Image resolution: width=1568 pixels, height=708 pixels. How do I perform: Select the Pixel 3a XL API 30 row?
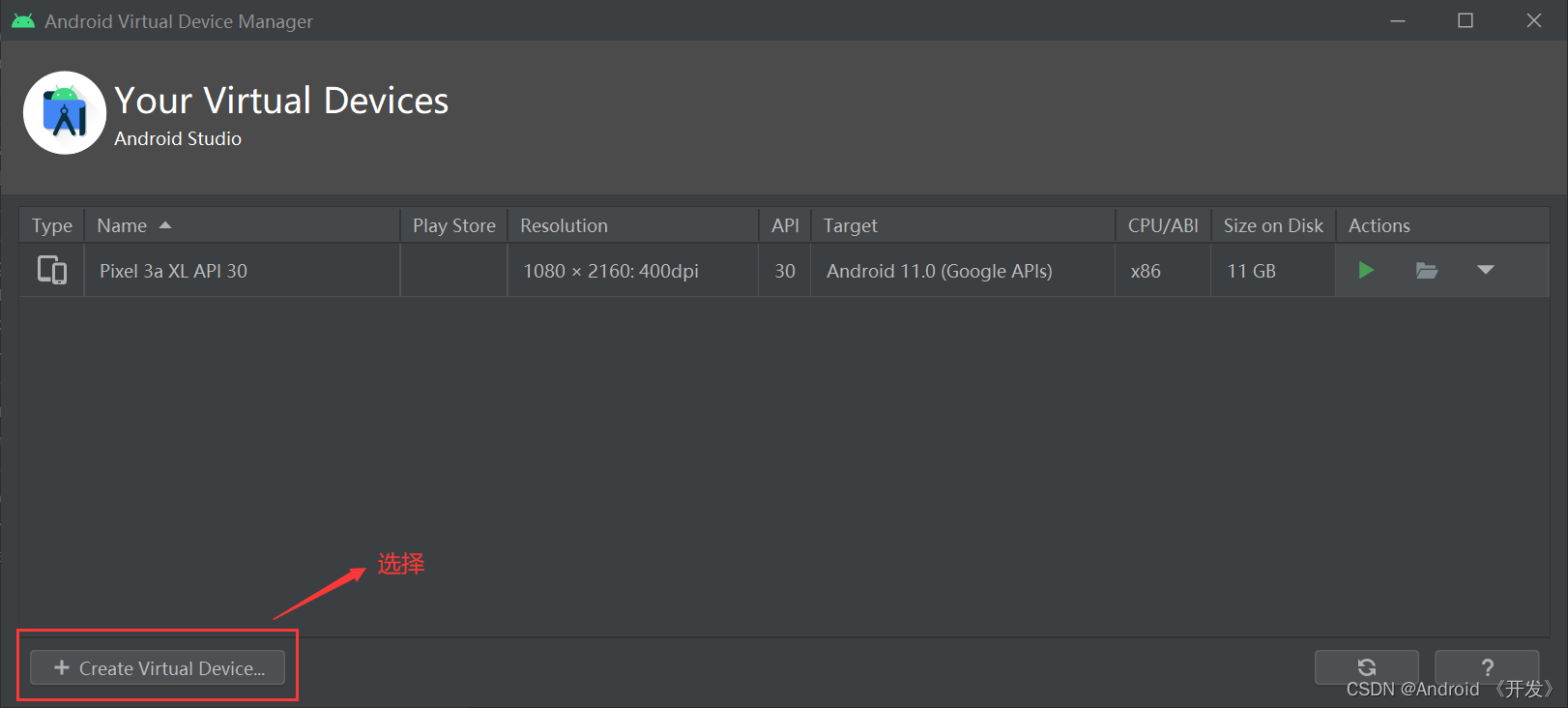[x=784, y=271]
